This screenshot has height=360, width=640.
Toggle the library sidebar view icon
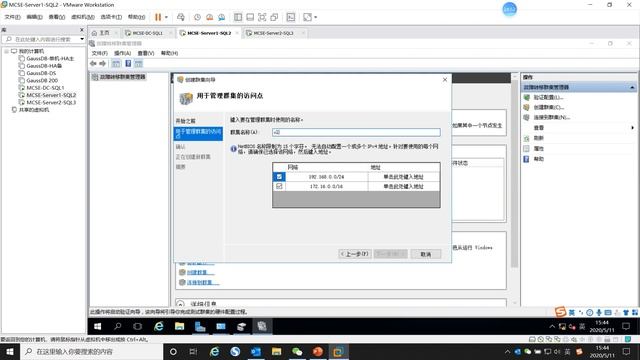238,17
